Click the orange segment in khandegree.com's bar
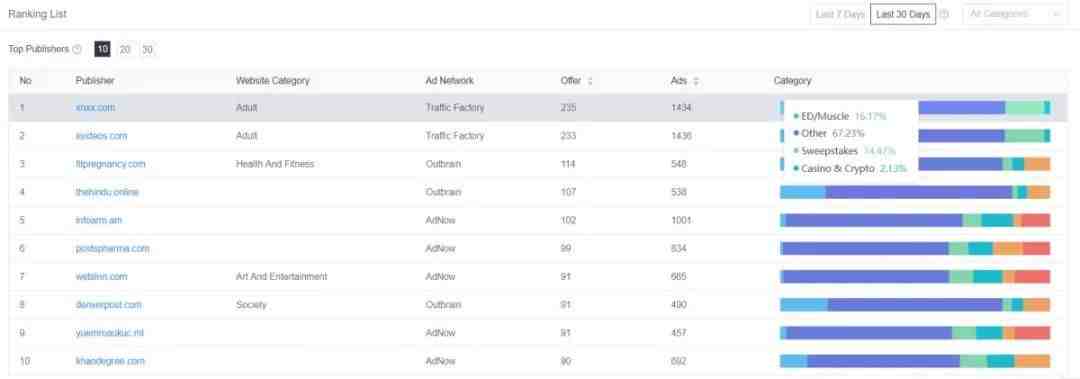 [x=1032, y=361]
